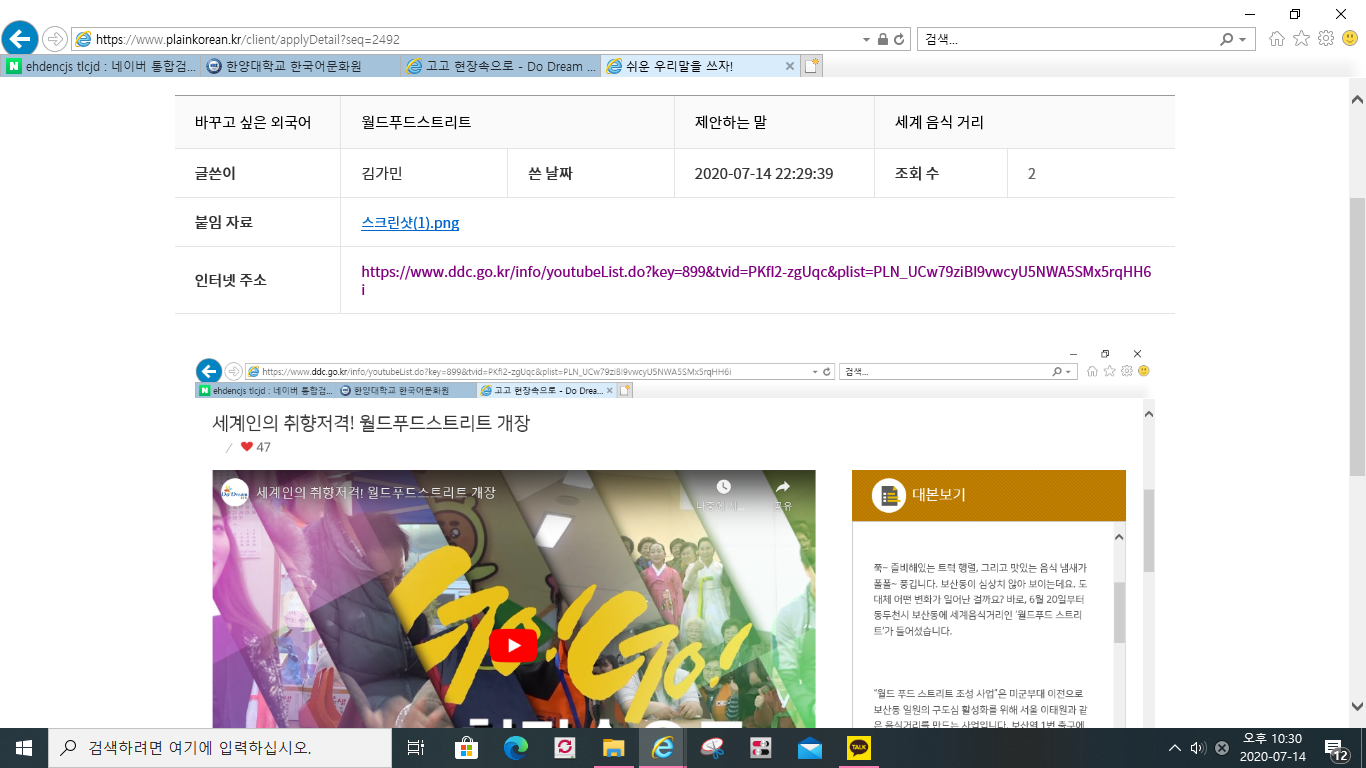Click the smiley feedback icon
The width and height of the screenshot is (1366, 768).
pyautogui.click(x=1349, y=39)
